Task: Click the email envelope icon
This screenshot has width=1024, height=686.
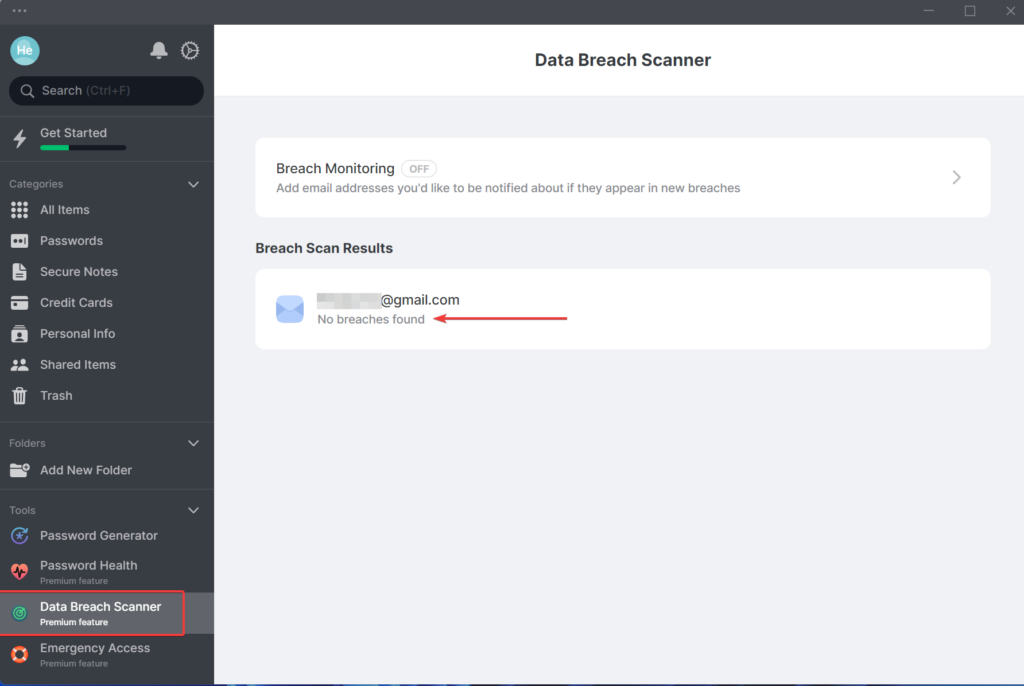Action: [290, 309]
